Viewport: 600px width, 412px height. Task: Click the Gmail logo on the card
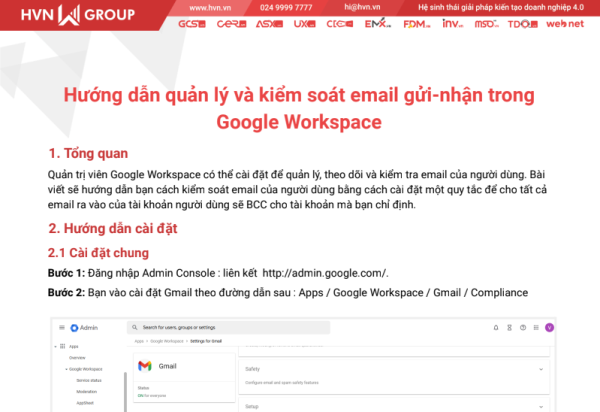pyautogui.click(x=145, y=366)
